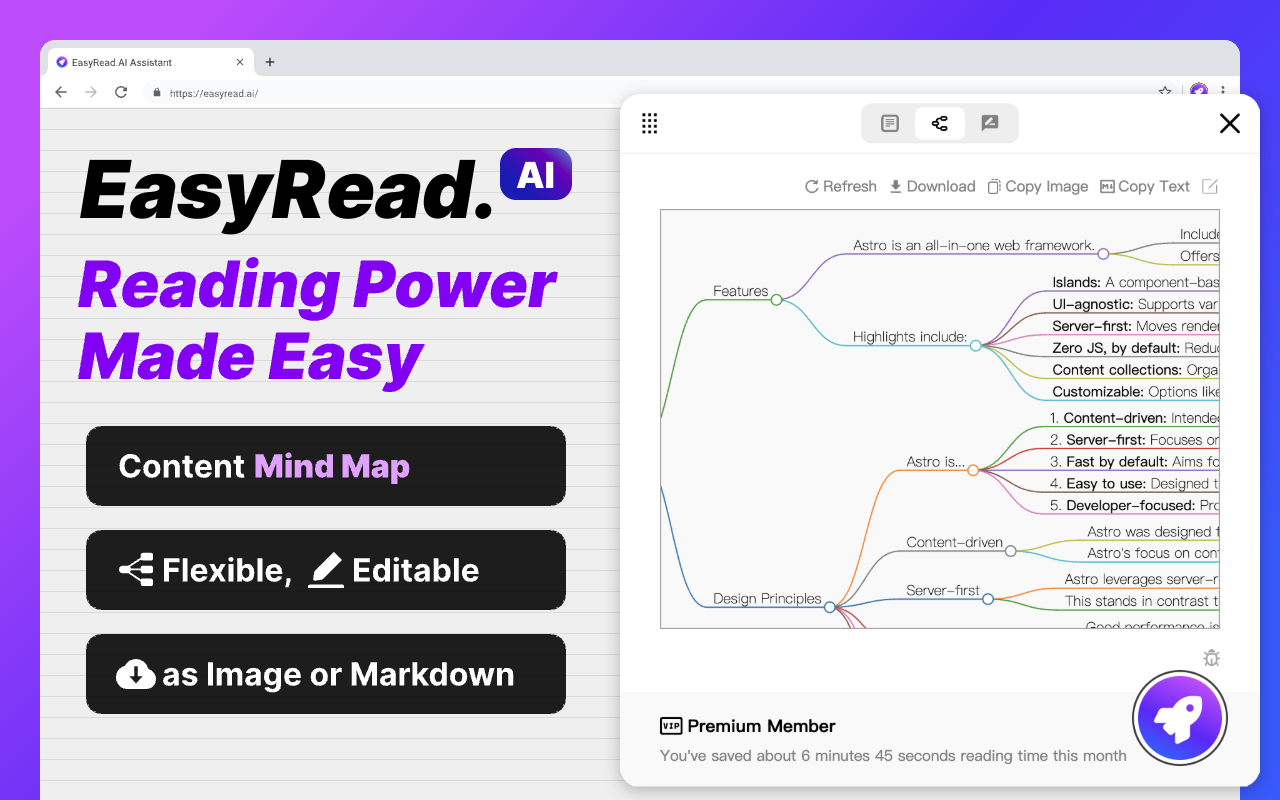
Task: Click the Easy to use node
Action: pyautogui.click(x=1134, y=484)
